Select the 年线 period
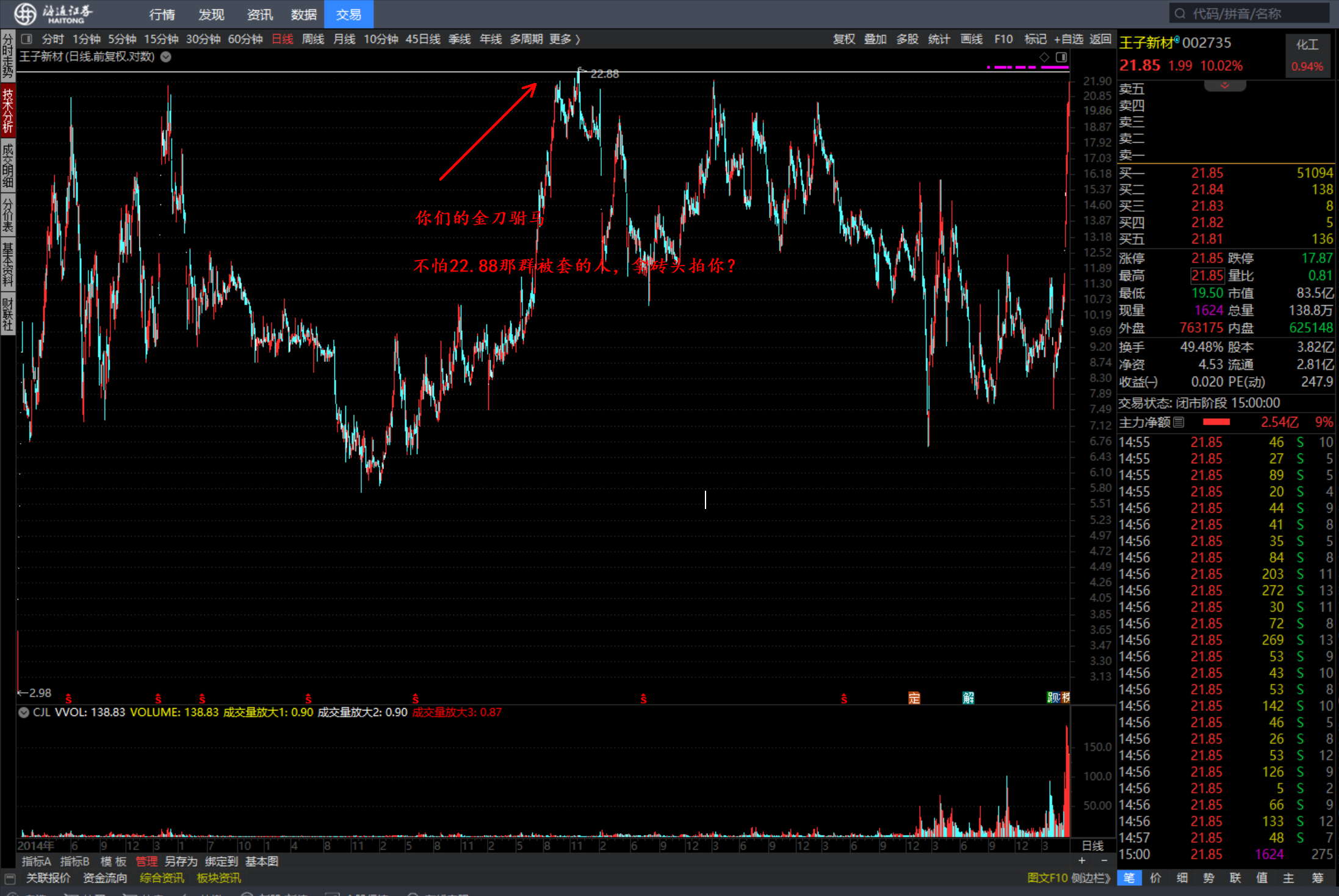This screenshot has height=896, width=1339. click(x=491, y=39)
